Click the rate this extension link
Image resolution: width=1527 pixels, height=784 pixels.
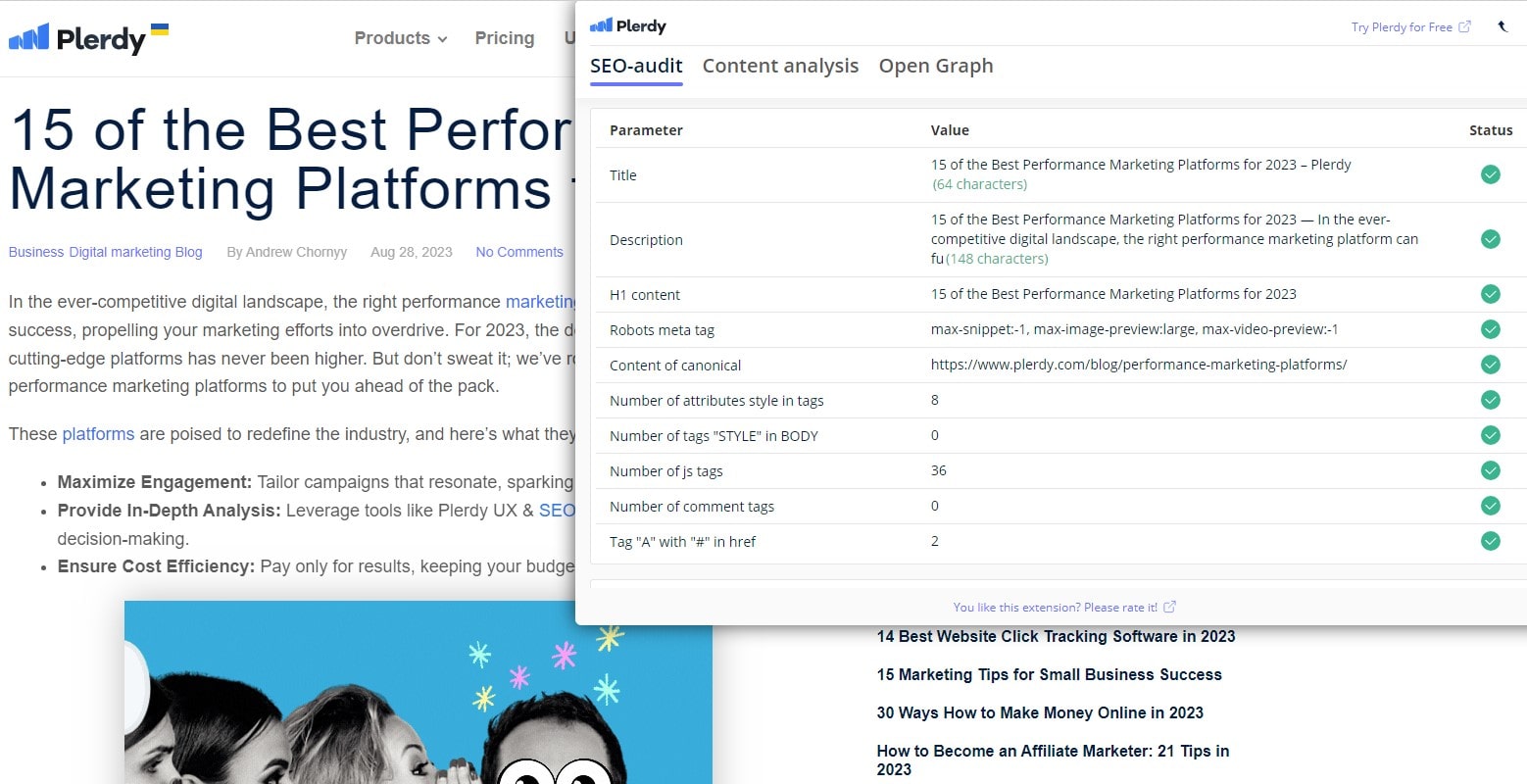pos(1056,607)
